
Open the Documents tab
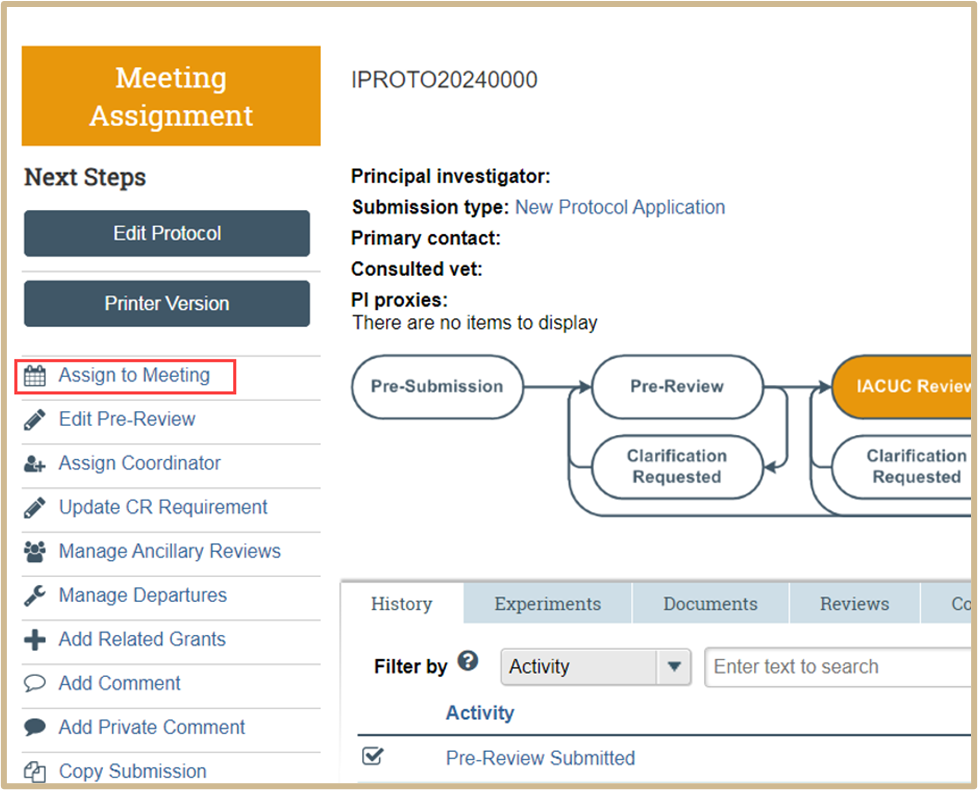[710, 604]
